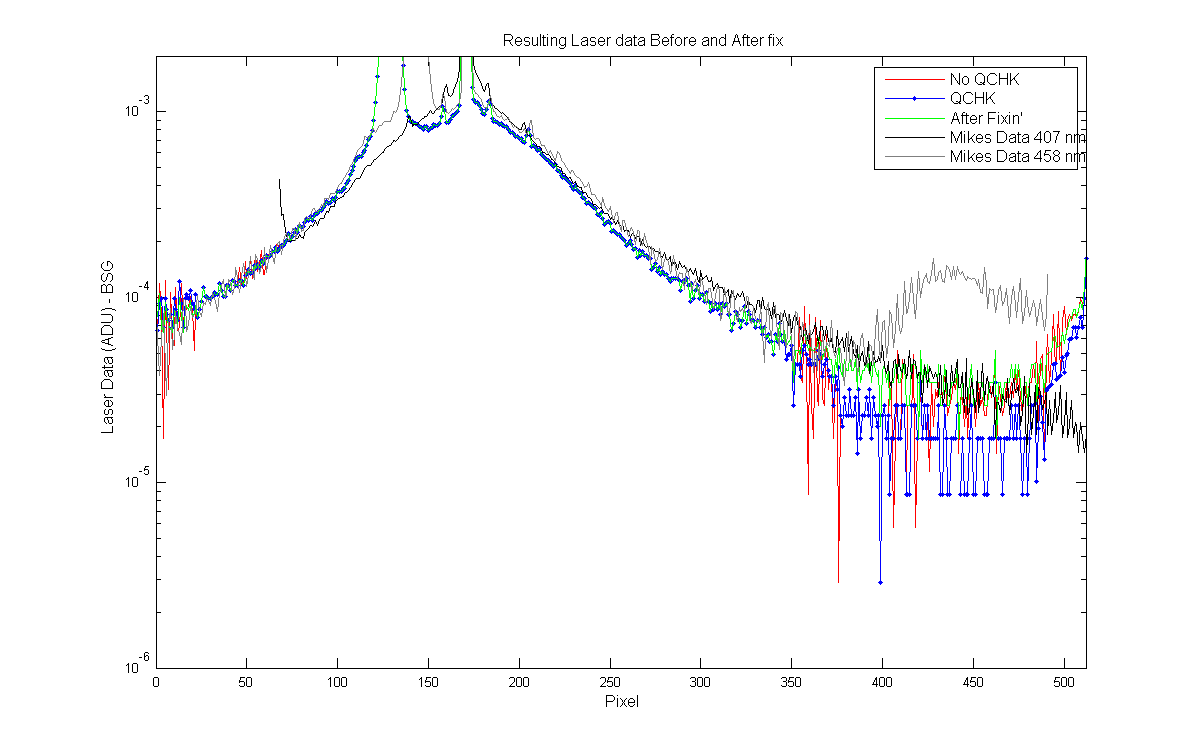1200x750 pixels.
Task: Click the y-axis tick label ten to the minus 5
Action: point(138,481)
